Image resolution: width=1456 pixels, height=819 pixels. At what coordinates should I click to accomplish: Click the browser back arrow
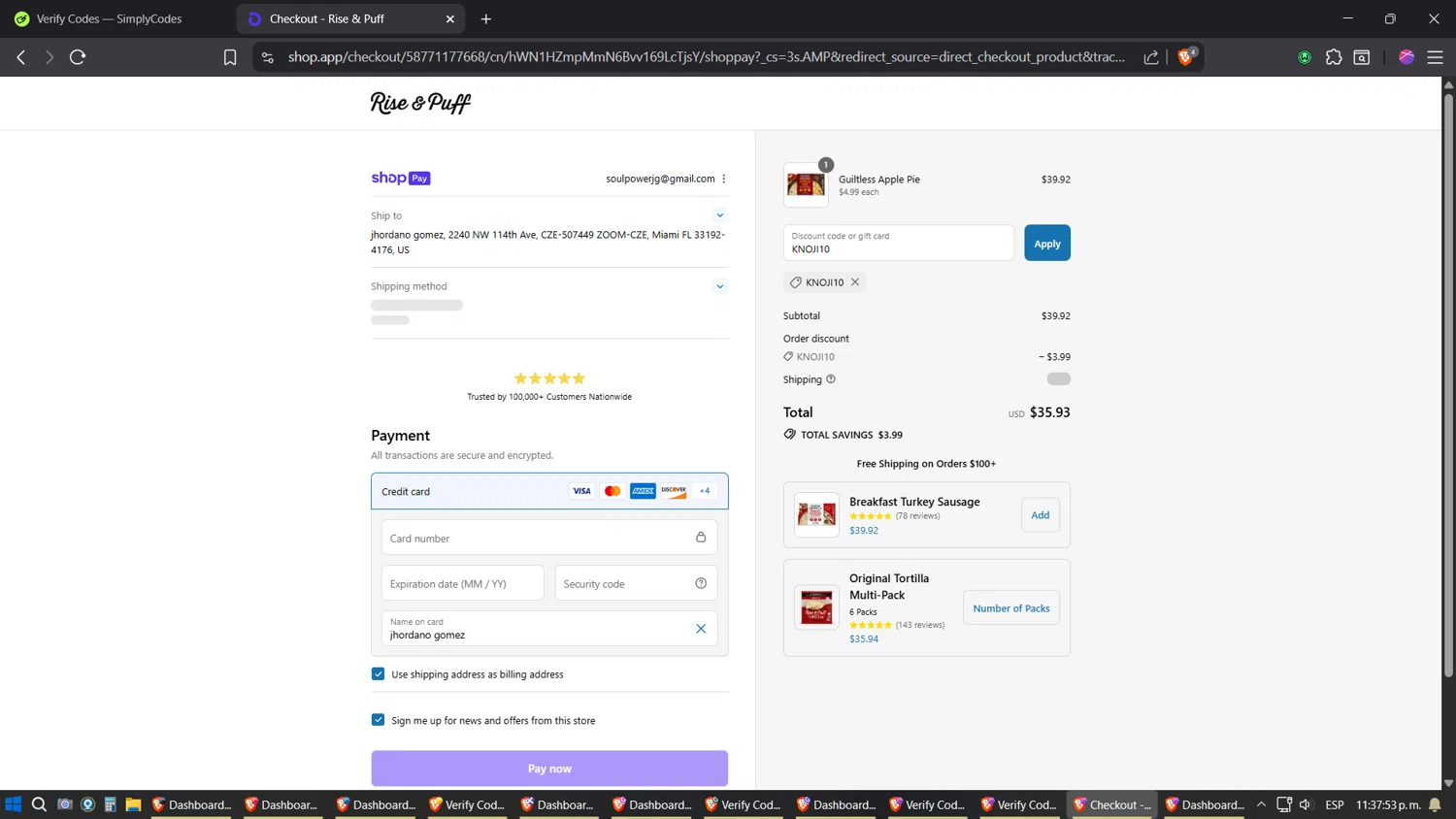coord(21,57)
